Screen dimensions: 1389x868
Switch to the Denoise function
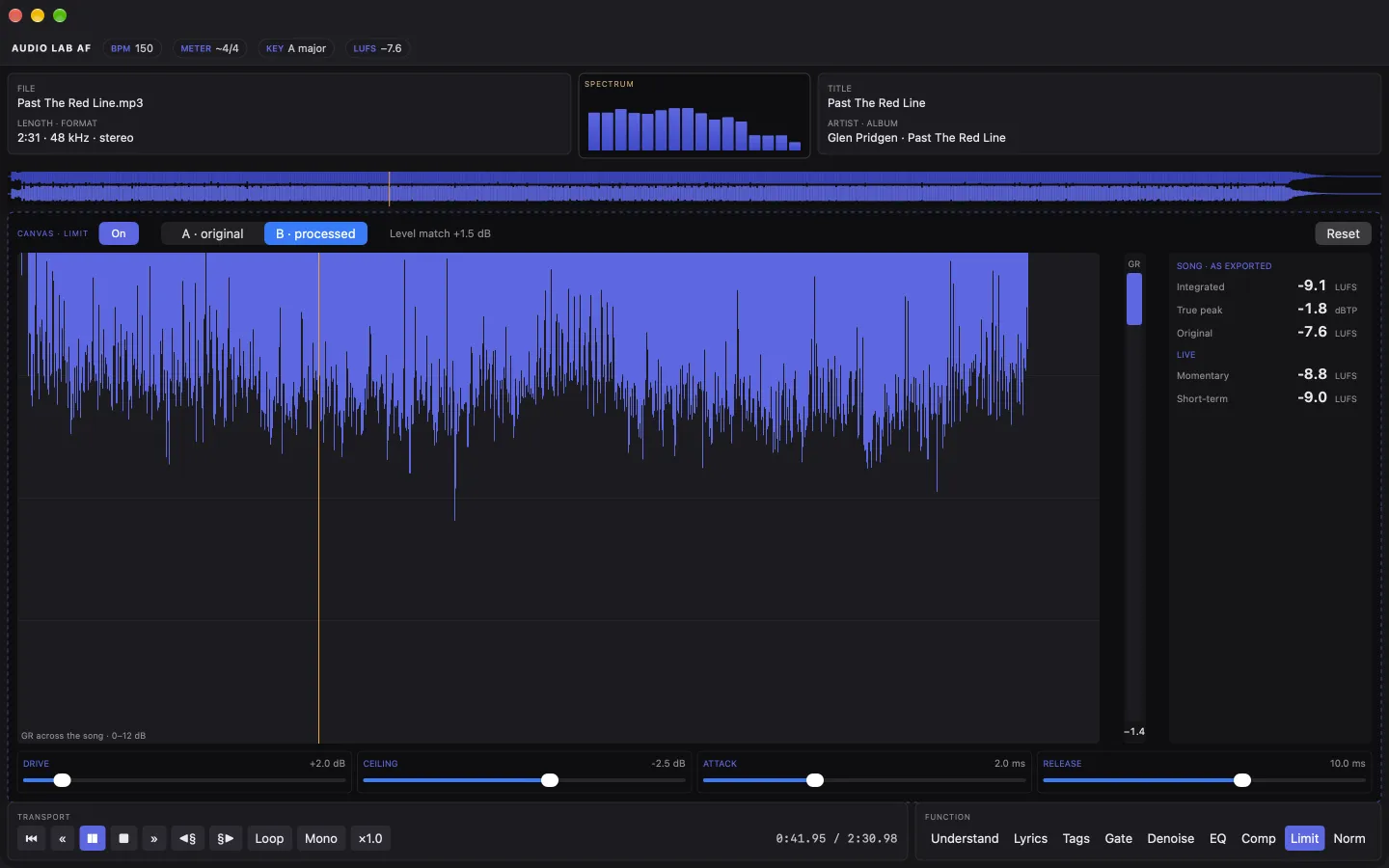1170,838
